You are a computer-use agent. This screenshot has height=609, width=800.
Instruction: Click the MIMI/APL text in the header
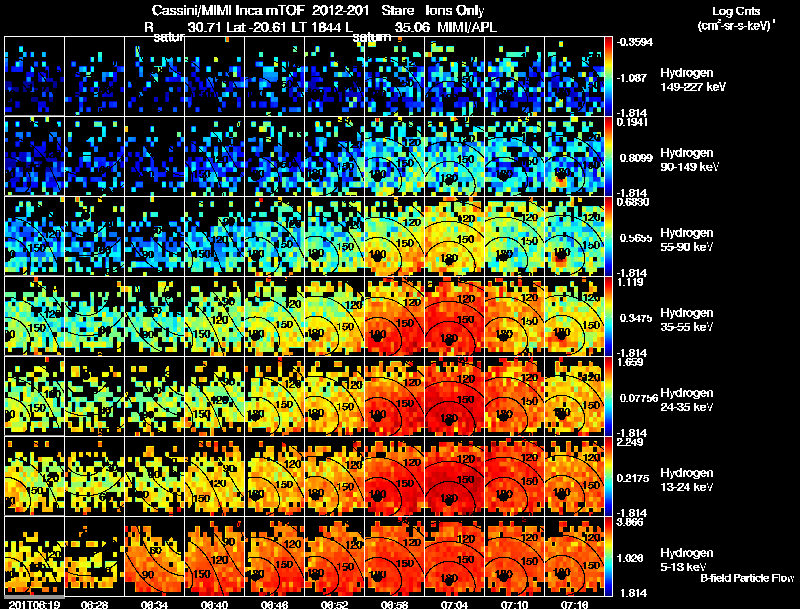tap(467, 27)
